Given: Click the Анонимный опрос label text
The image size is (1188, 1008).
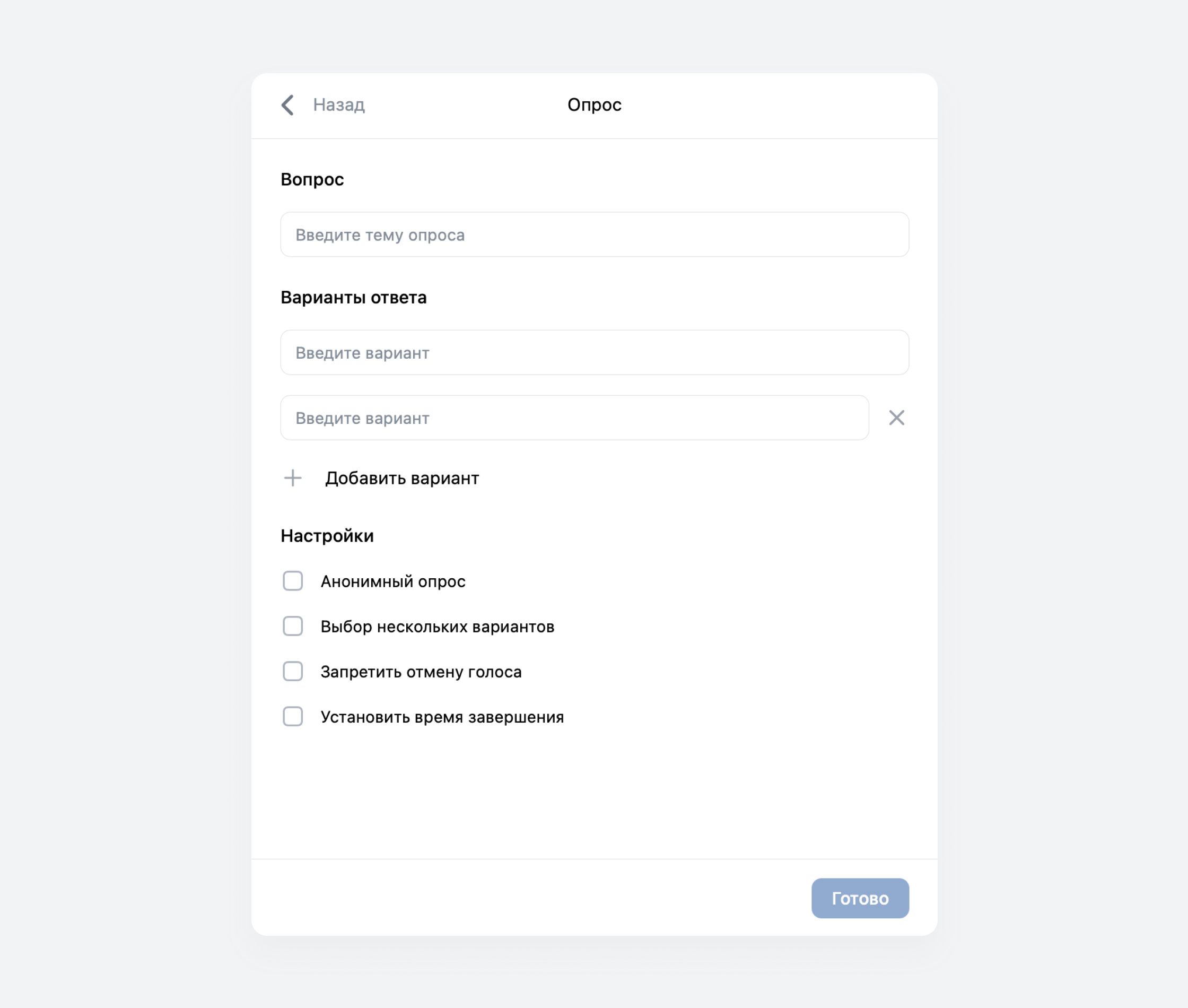Looking at the screenshot, I should click(393, 581).
